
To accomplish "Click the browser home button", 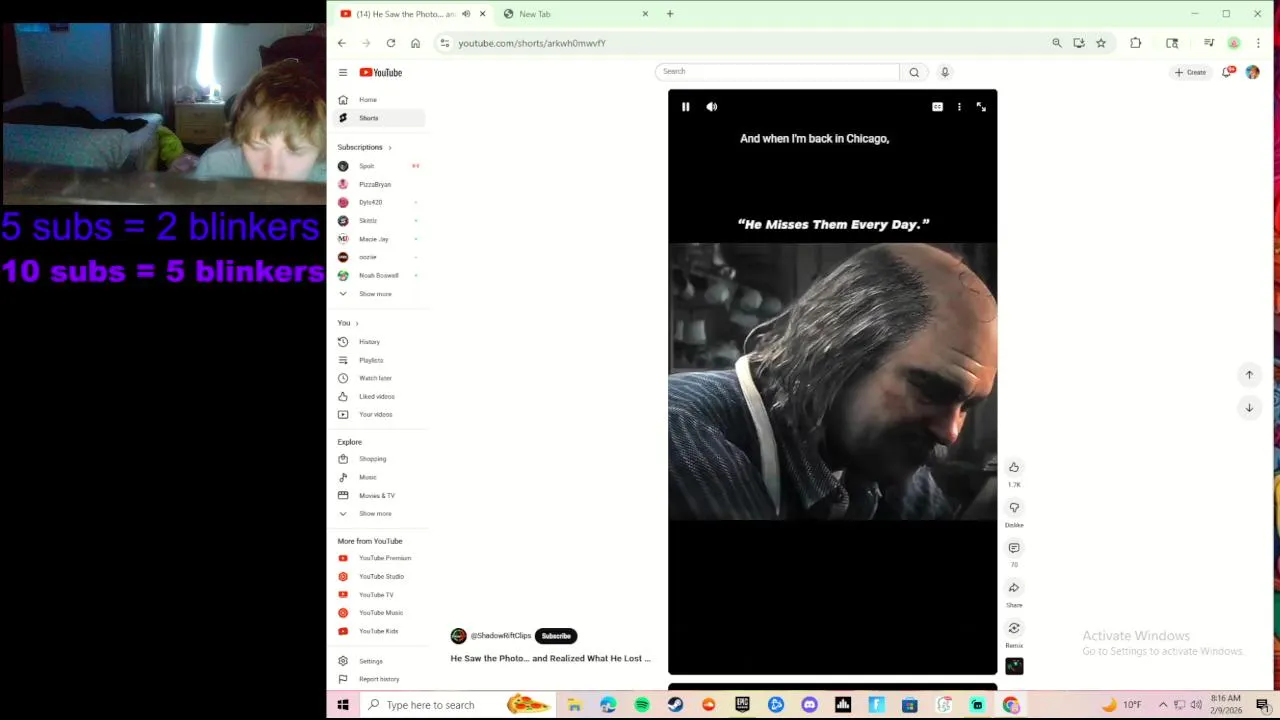I will 415,43.
